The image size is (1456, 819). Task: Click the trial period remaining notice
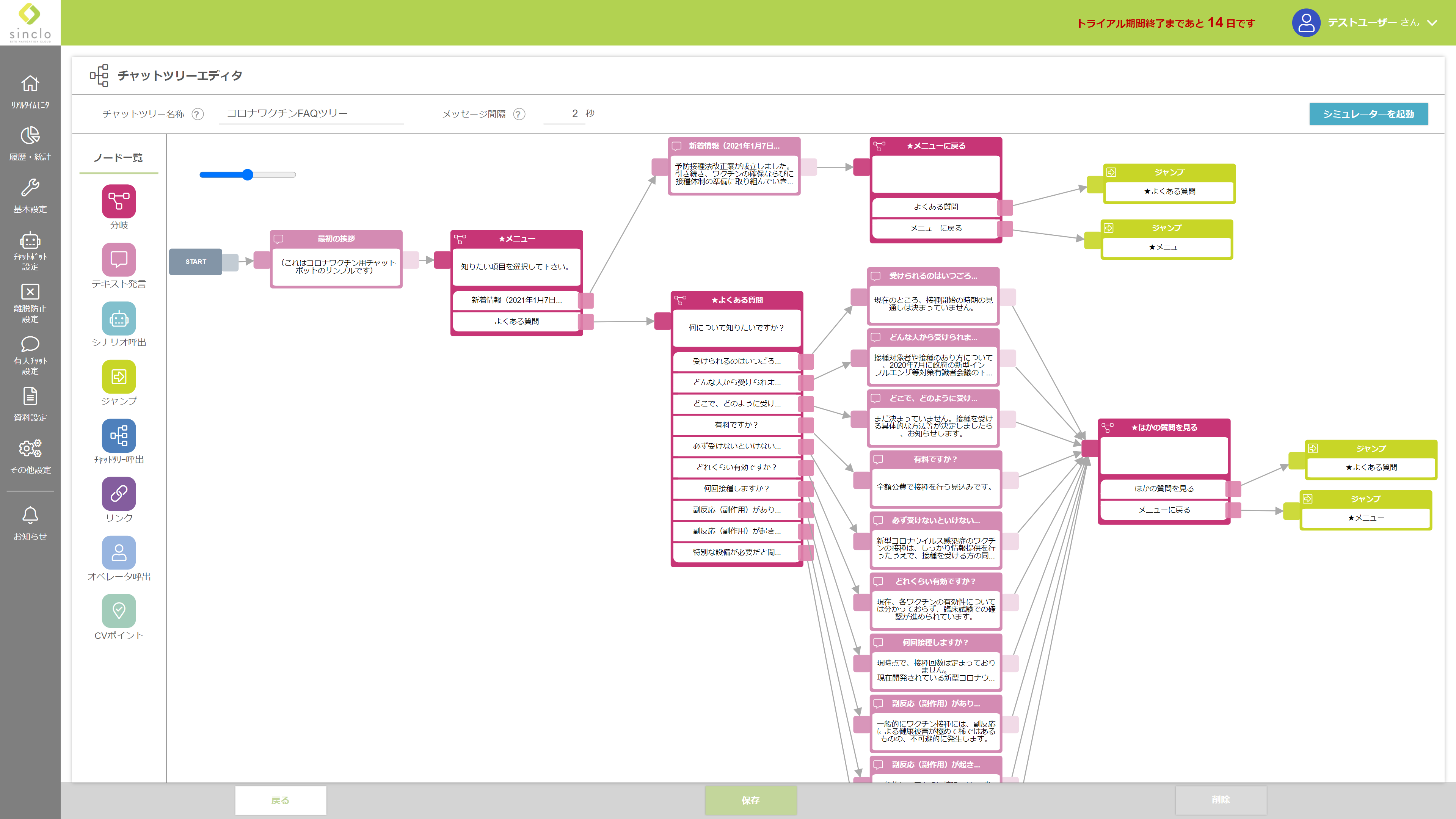click(x=1166, y=23)
